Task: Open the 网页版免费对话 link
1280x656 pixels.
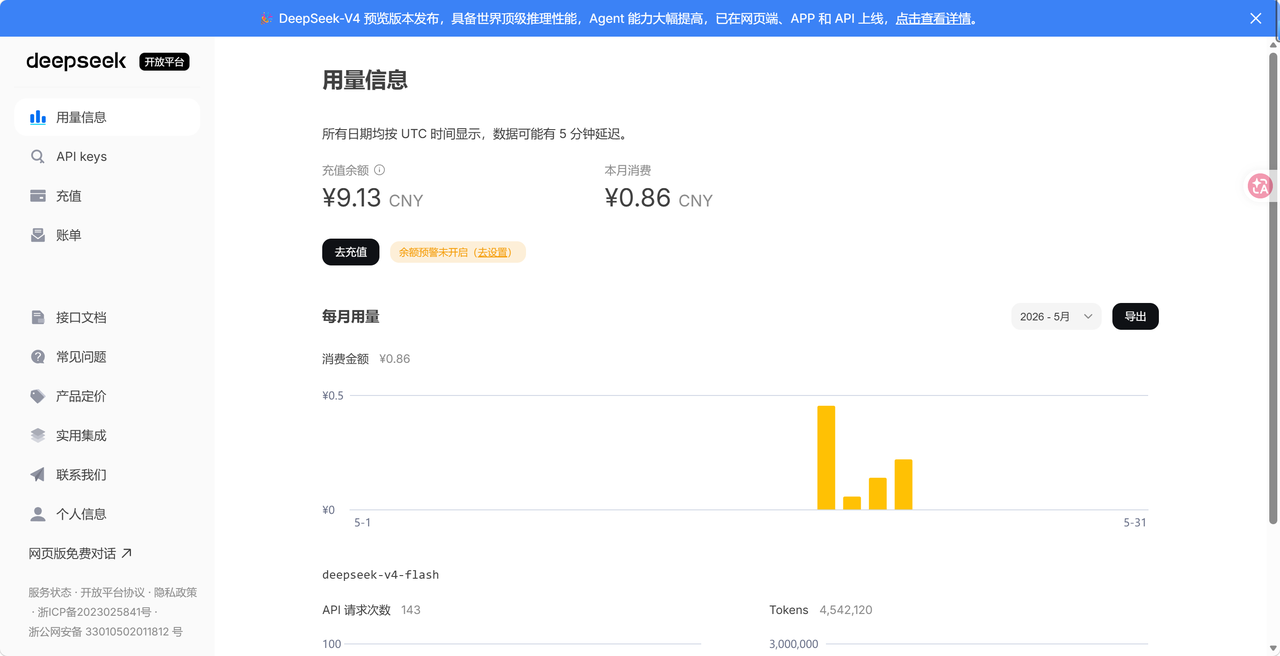Action: [x=80, y=553]
